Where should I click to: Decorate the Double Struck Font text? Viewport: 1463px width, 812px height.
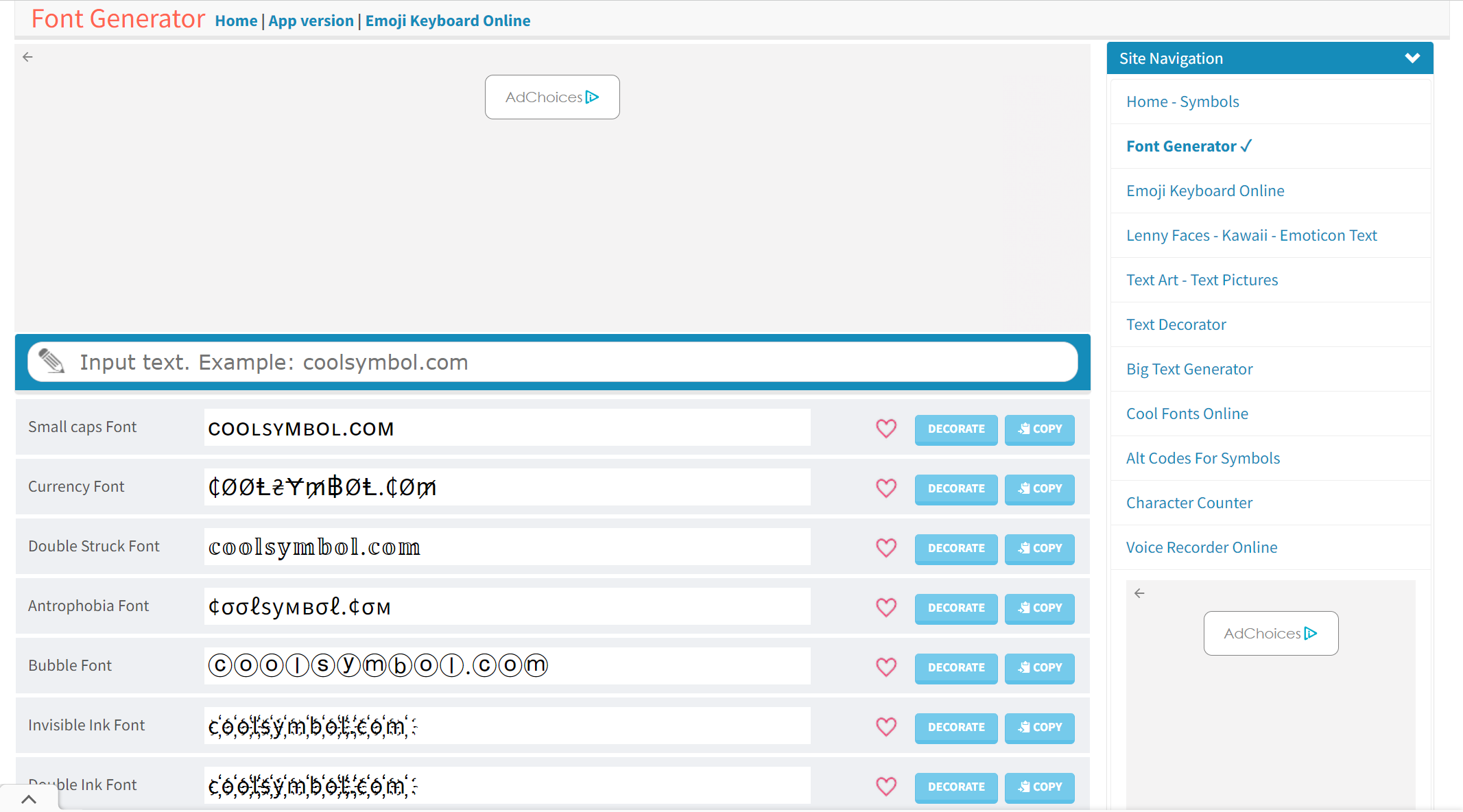tap(956, 549)
